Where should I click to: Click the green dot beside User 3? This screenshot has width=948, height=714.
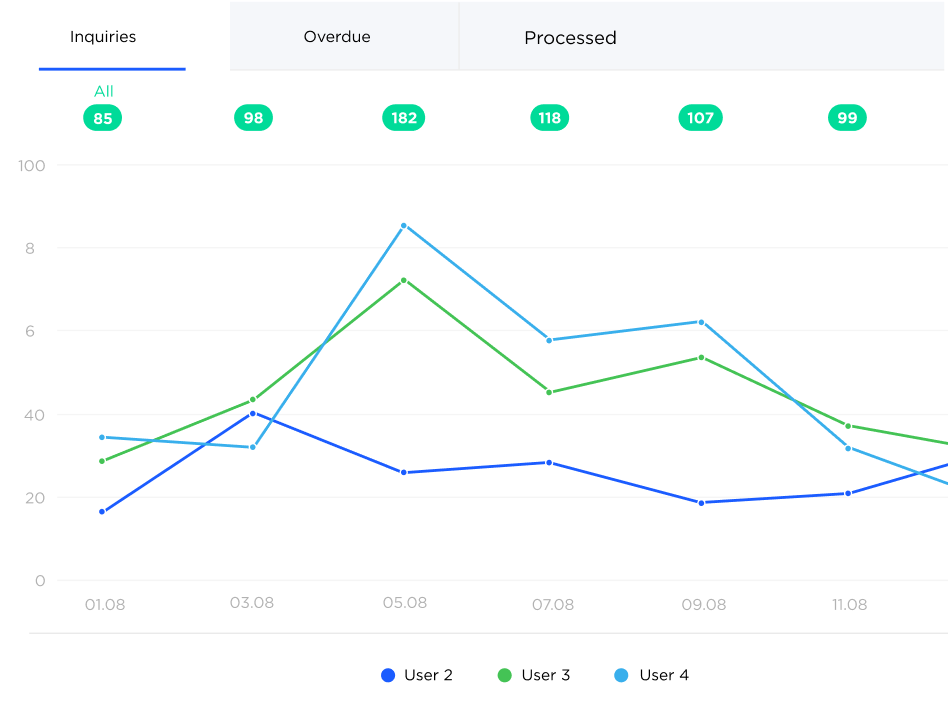504,675
